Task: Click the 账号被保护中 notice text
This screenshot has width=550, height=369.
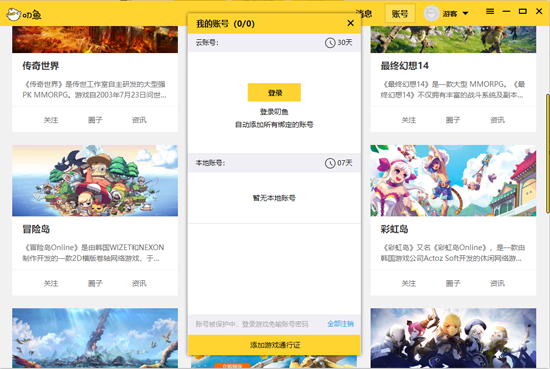Action: point(252,324)
